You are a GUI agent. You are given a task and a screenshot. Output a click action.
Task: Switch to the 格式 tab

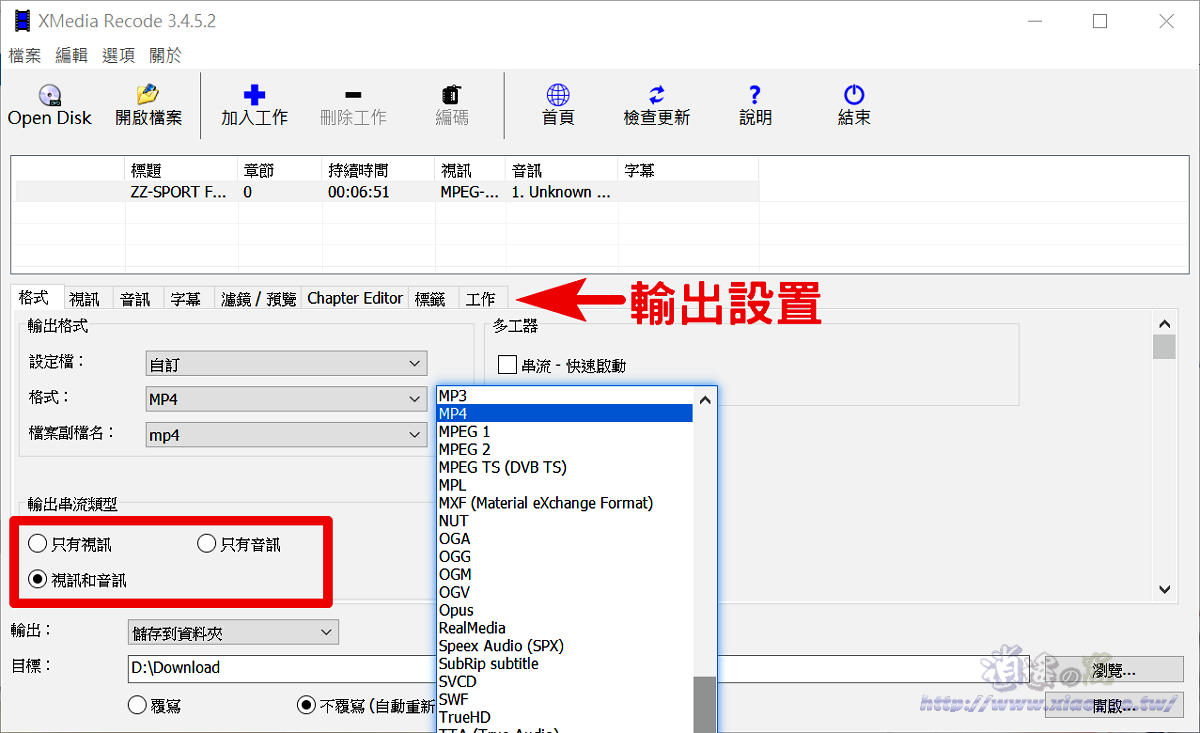click(34, 298)
